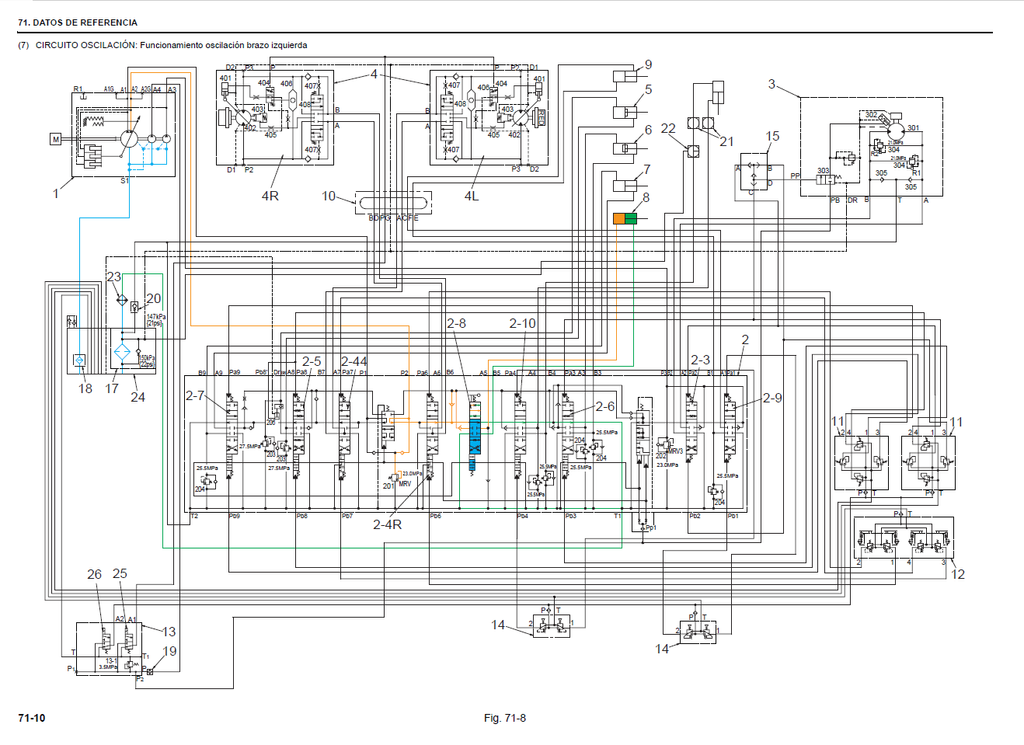Click the valve symbol labeled 303
The image size is (1024, 745).
[826, 180]
